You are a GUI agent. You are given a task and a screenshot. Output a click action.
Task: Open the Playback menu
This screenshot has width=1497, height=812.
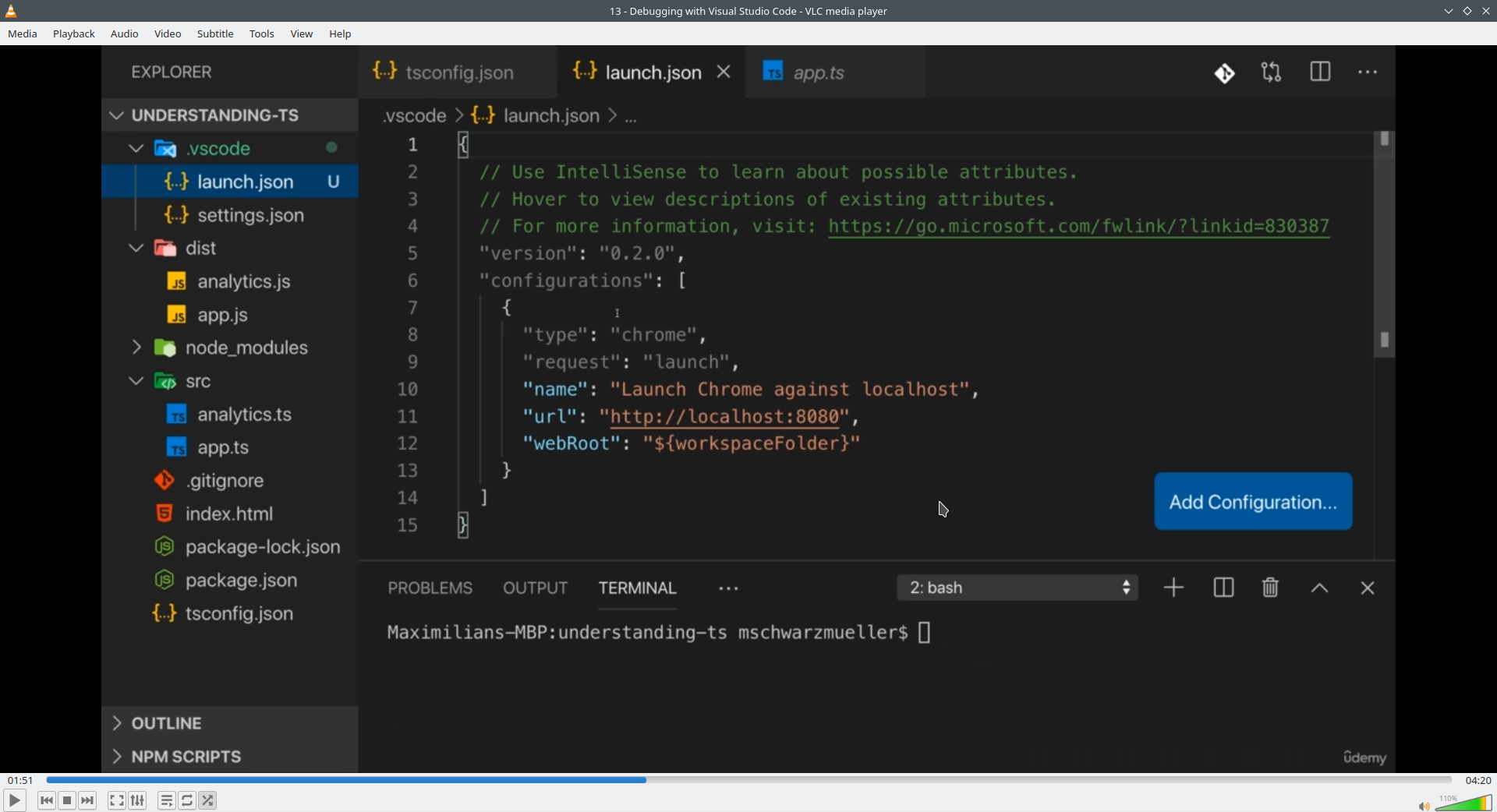(x=74, y=34)
